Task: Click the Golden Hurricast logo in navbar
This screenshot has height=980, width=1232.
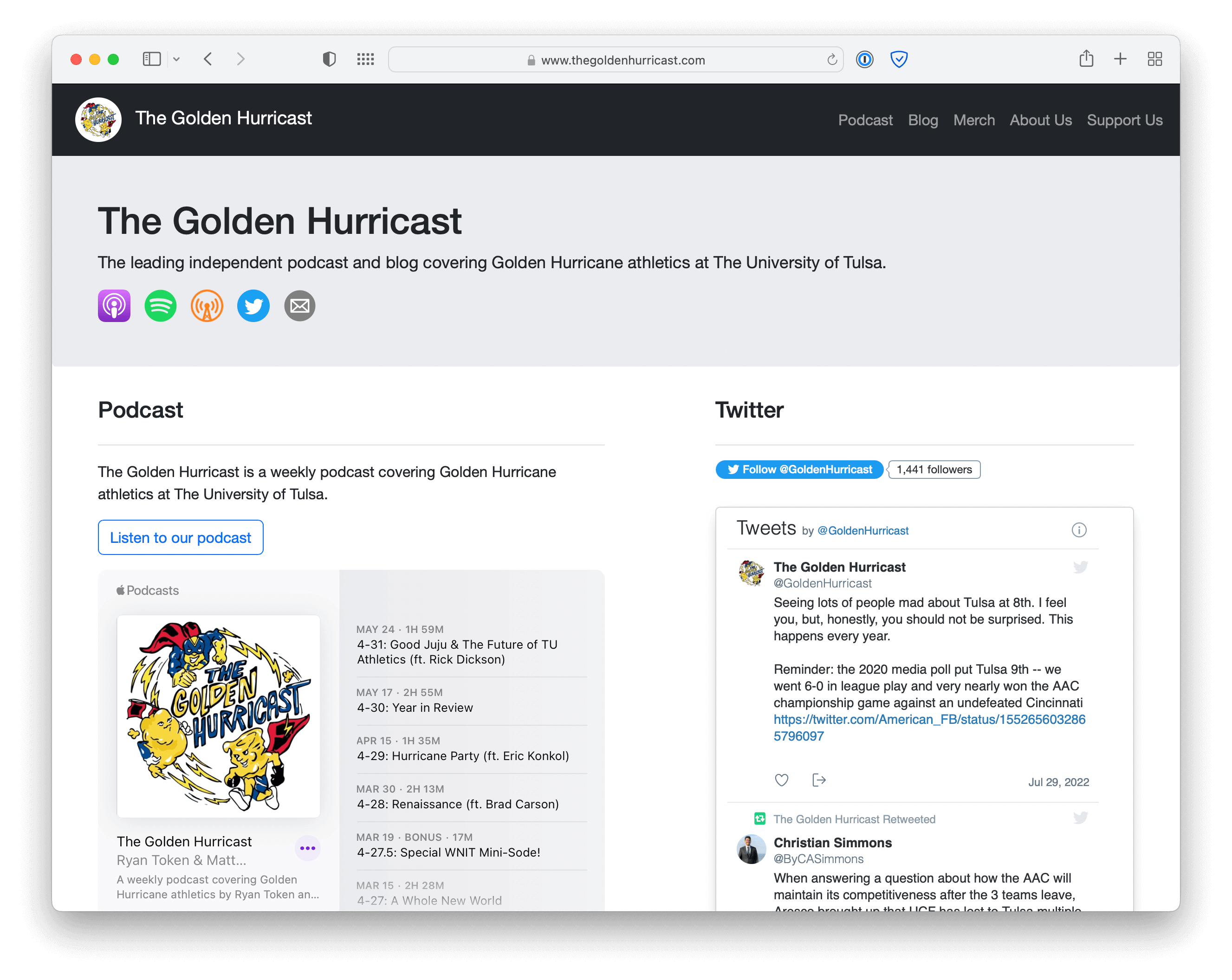Action: coord(98,120)
